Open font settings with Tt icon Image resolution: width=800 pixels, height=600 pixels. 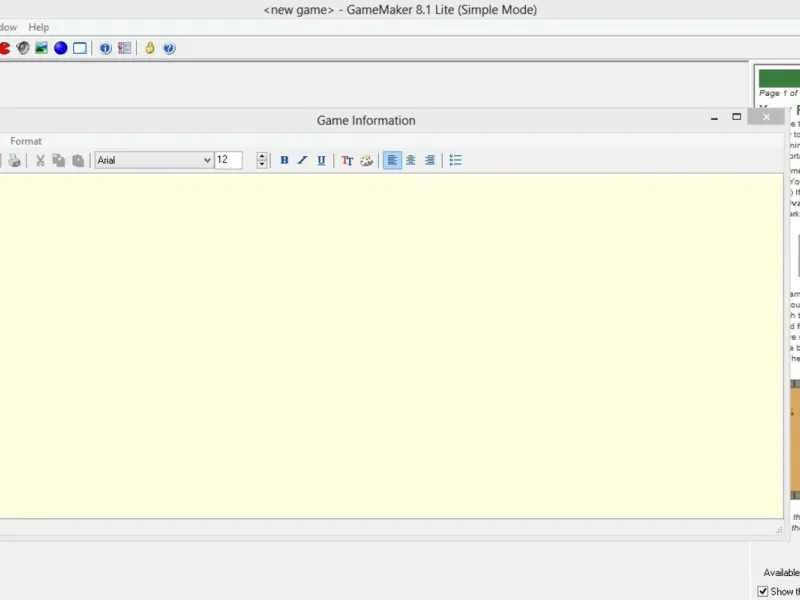click(347, 160)
